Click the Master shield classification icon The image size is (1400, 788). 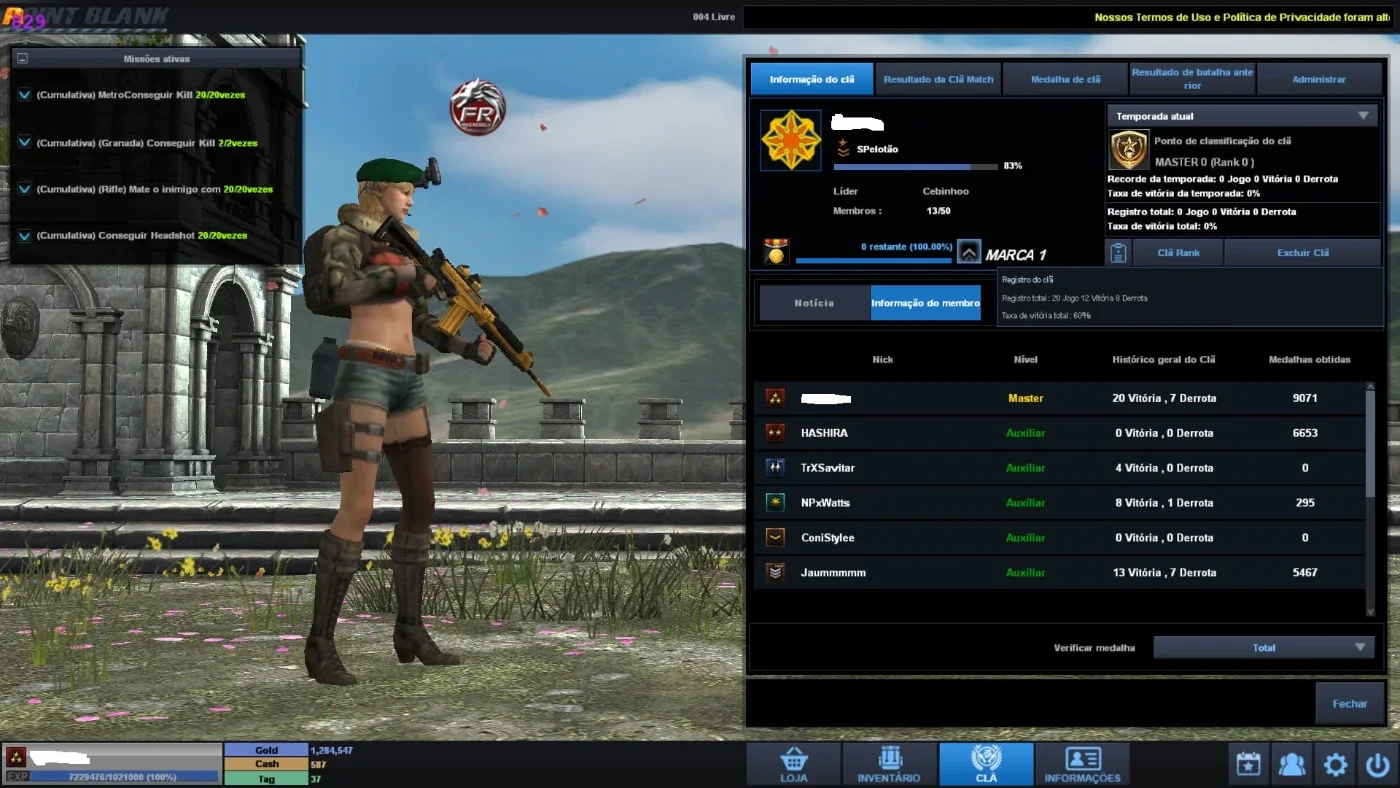[1128, 151]
